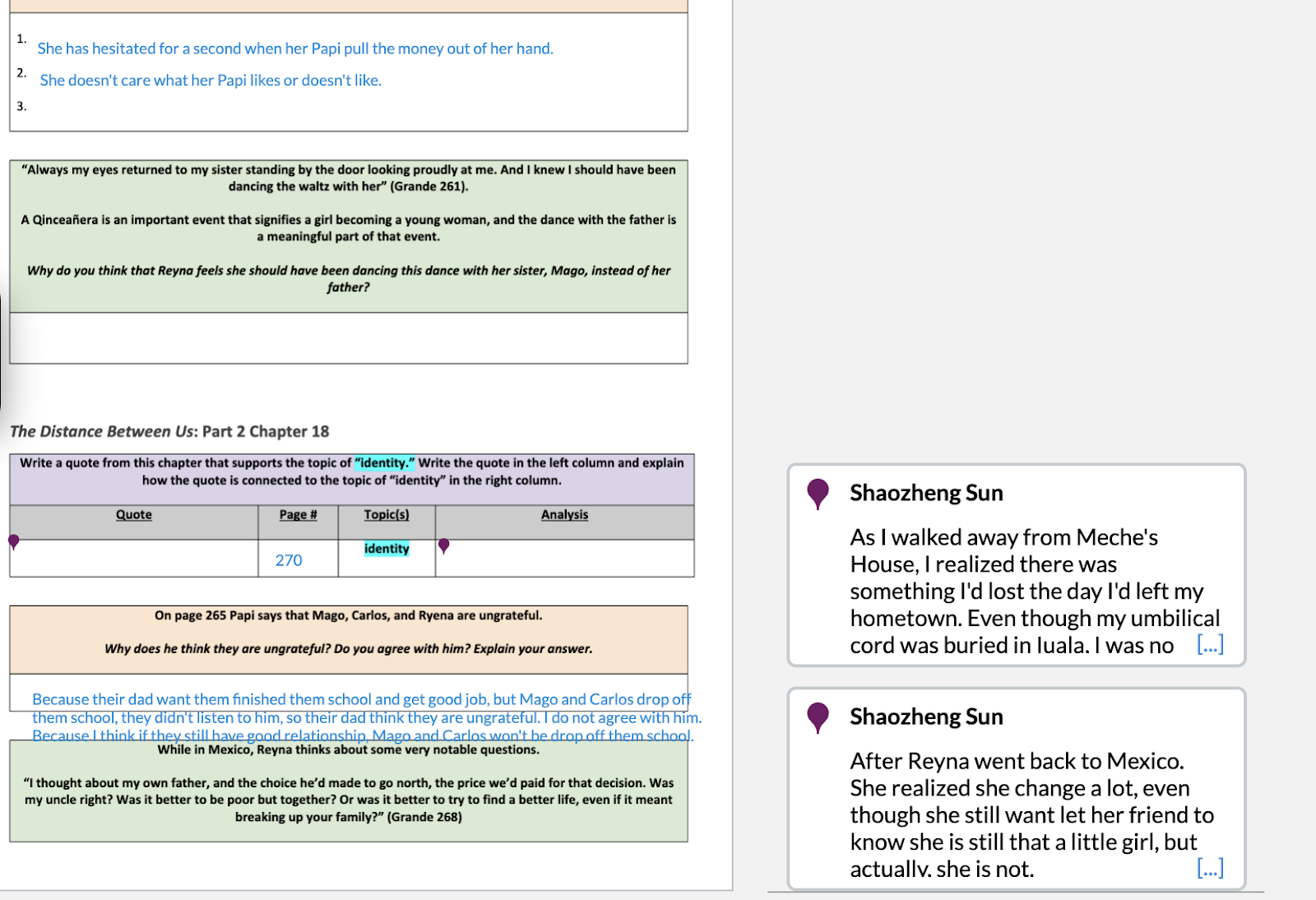
Task: Click the empty Analysis cell in the table
Action: pos(565,559)
